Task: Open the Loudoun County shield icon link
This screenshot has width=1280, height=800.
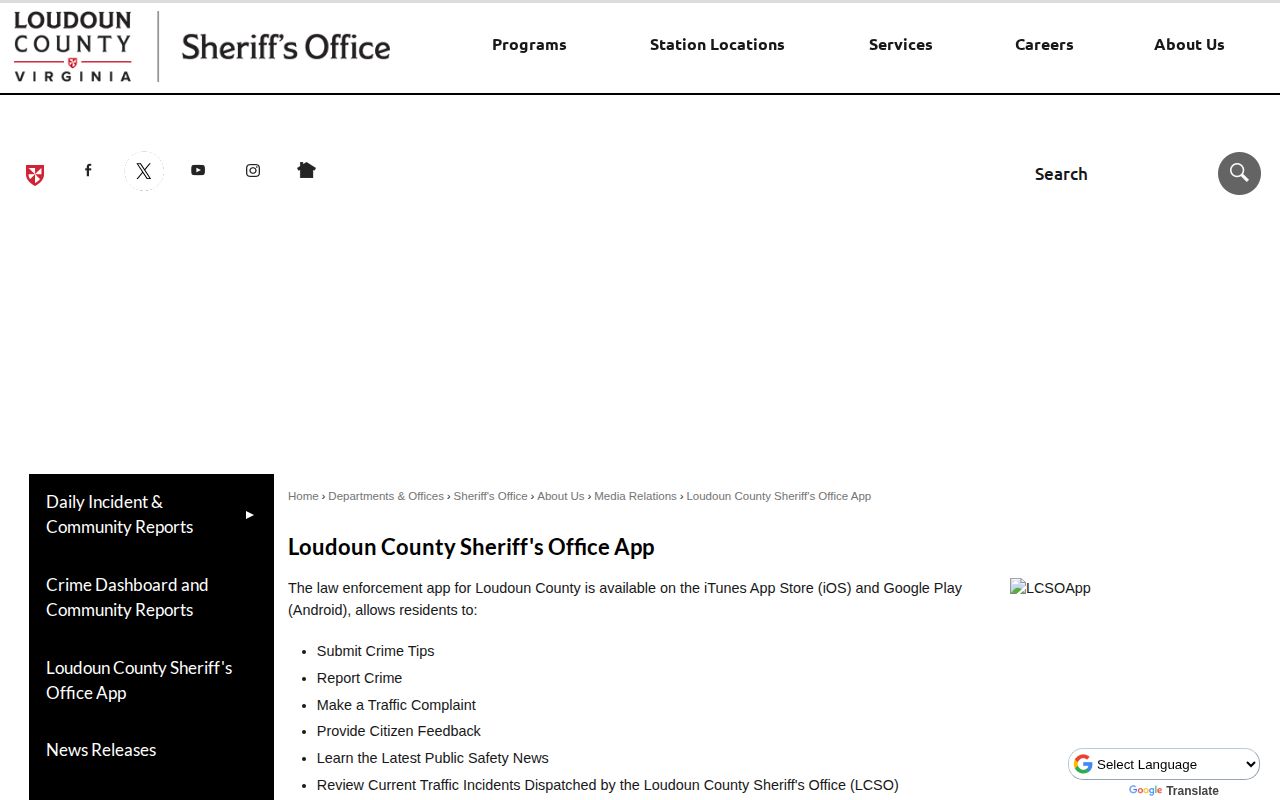Action: click(x=35, y=176)
